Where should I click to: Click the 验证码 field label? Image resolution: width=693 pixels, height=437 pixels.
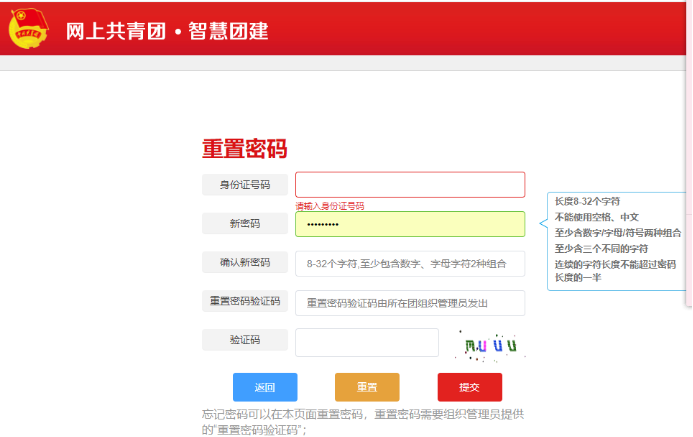[x=245, y=340]
